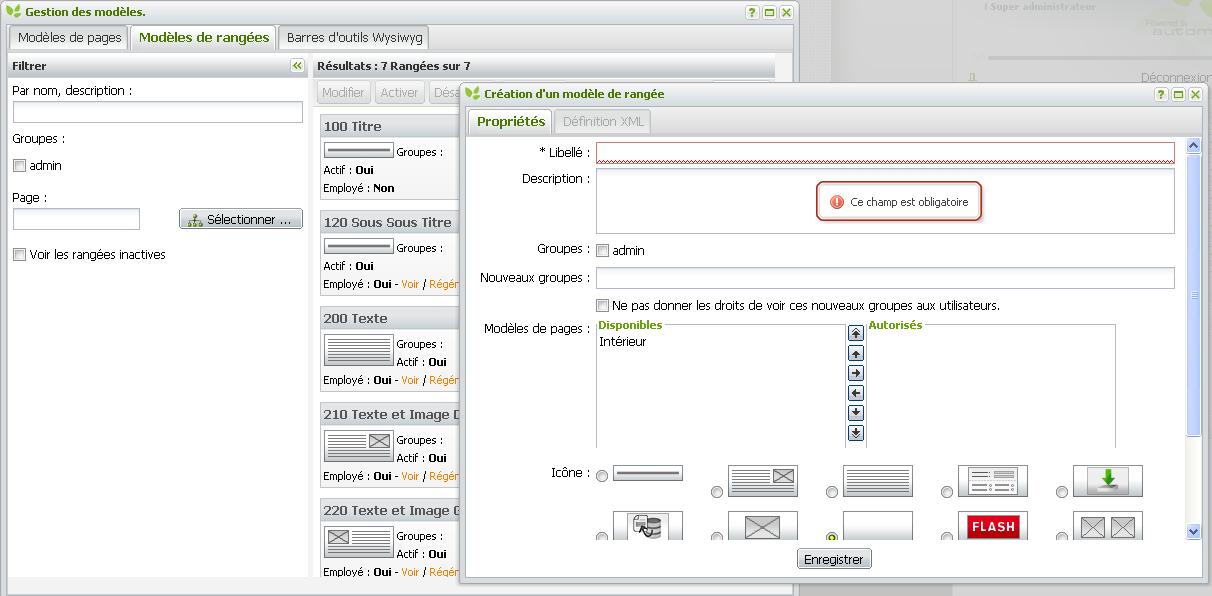Viewport: 1212px width, 596px height.
Task: Click the 220 Texte et Image row thumbnail
Action: (359, 542)
